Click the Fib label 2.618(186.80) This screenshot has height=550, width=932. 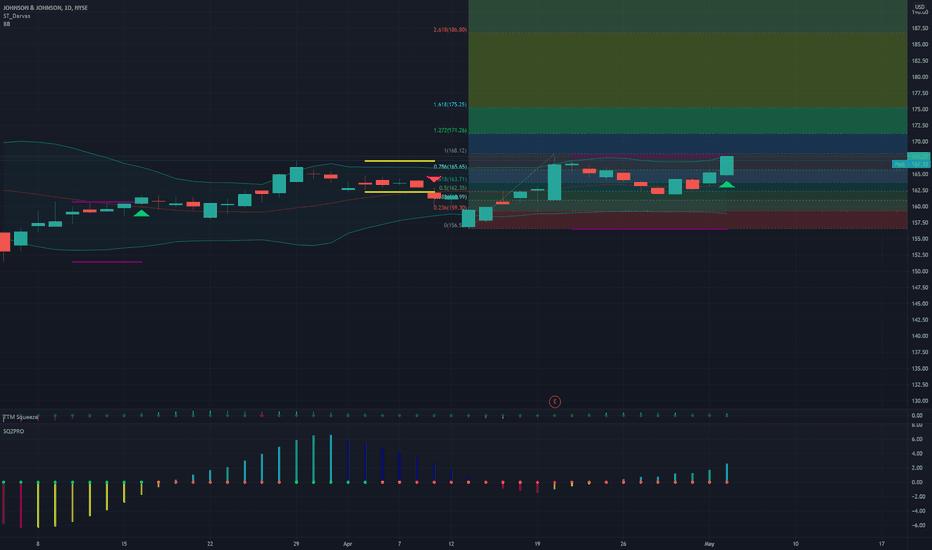coord(450,30)
